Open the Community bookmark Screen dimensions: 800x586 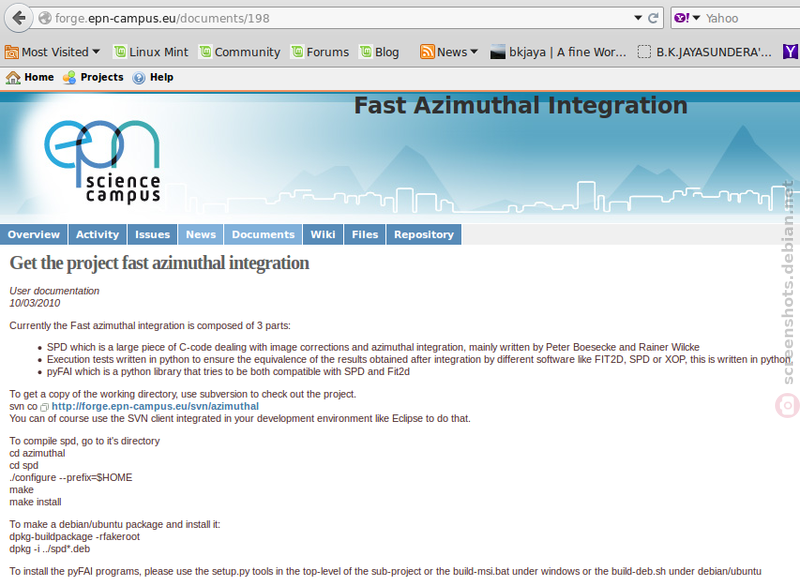coord(240,52)
